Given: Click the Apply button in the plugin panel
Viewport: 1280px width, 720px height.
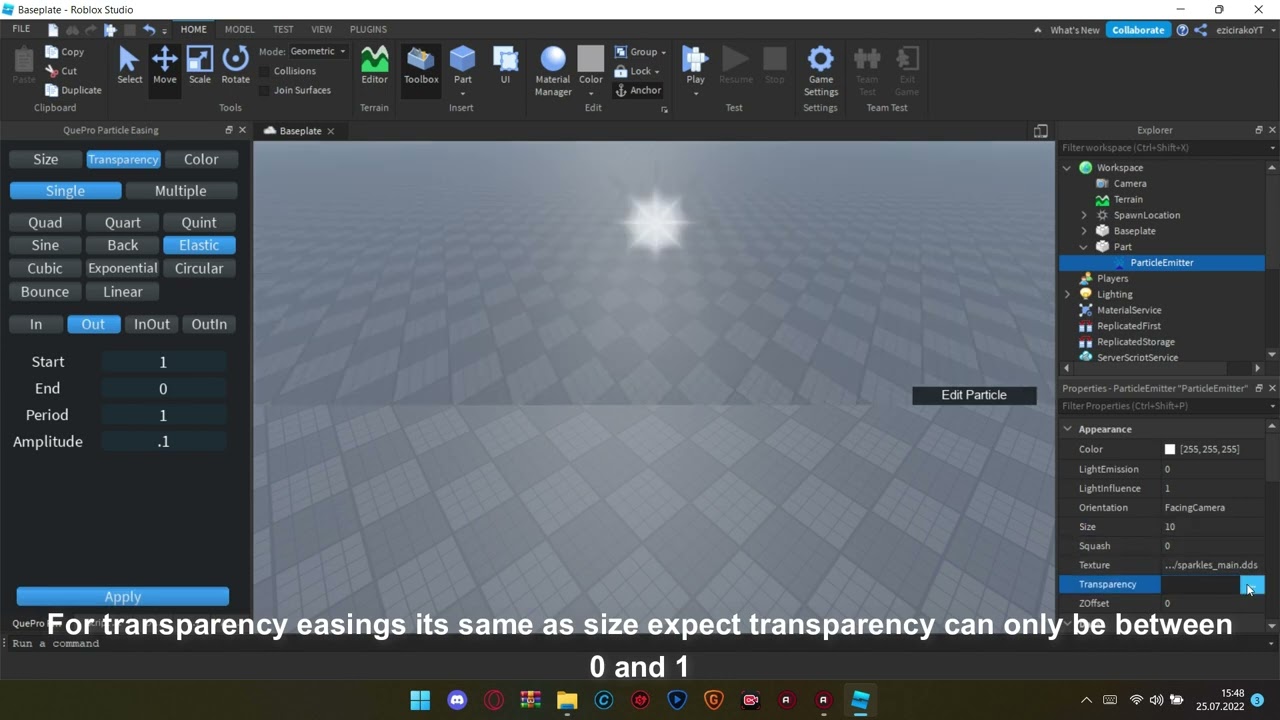Looking at the screenshot, I should [x=123, y=597].
